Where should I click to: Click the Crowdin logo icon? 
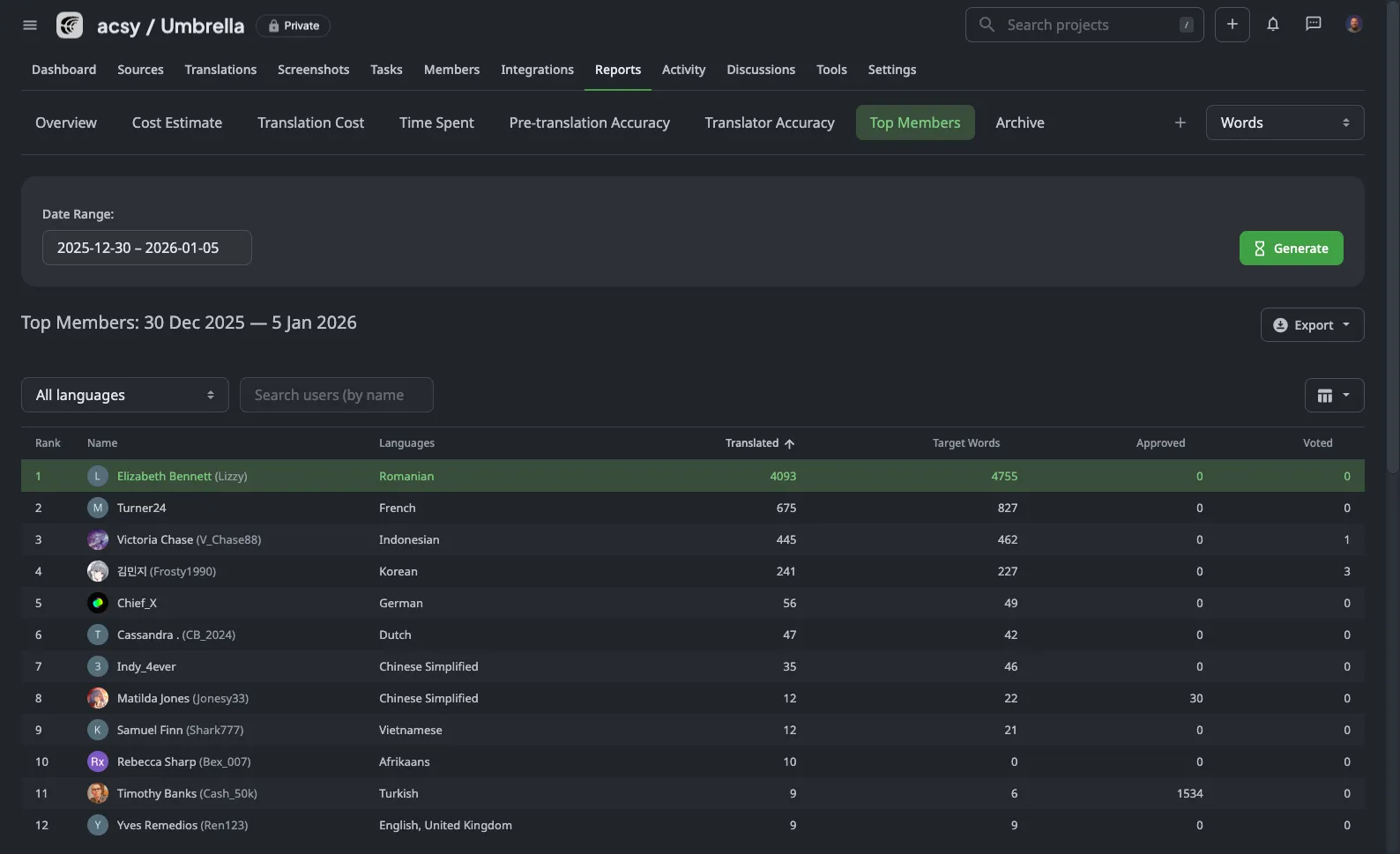[x=70, y=26]
